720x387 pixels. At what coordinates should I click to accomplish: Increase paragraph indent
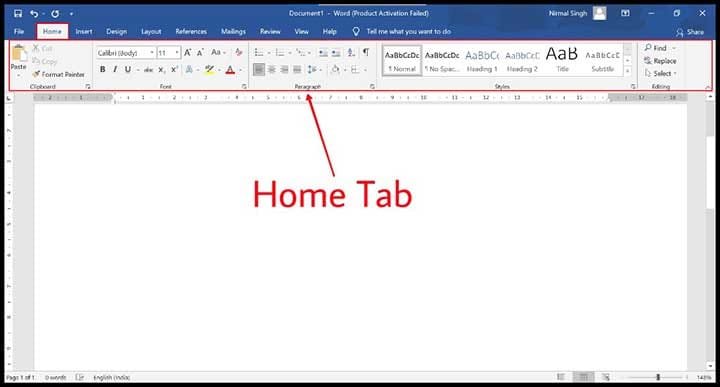coord(336,53)
